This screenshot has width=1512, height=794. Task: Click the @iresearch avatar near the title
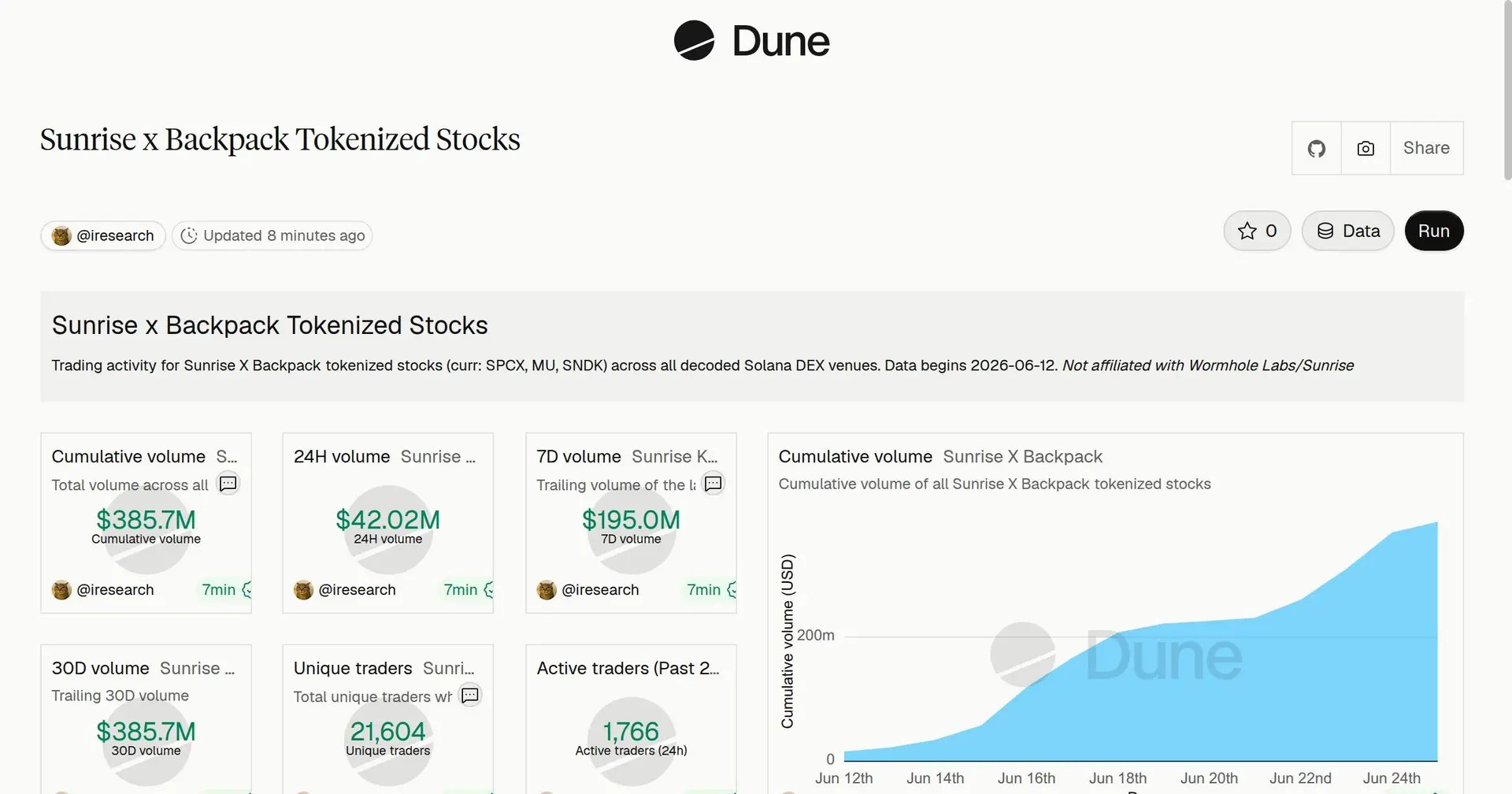click(61, 236)
